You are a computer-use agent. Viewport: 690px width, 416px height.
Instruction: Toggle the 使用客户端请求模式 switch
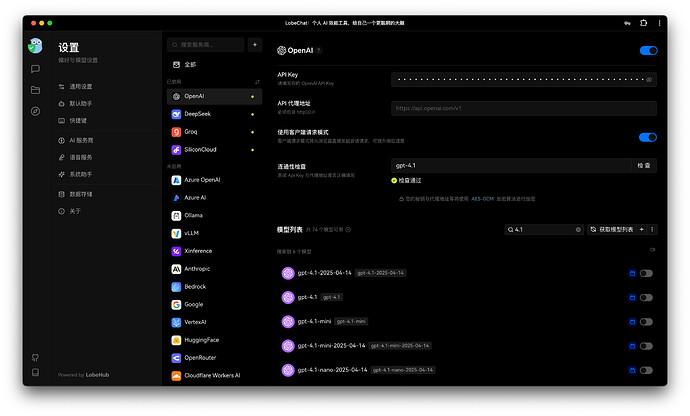pos(648,137)
